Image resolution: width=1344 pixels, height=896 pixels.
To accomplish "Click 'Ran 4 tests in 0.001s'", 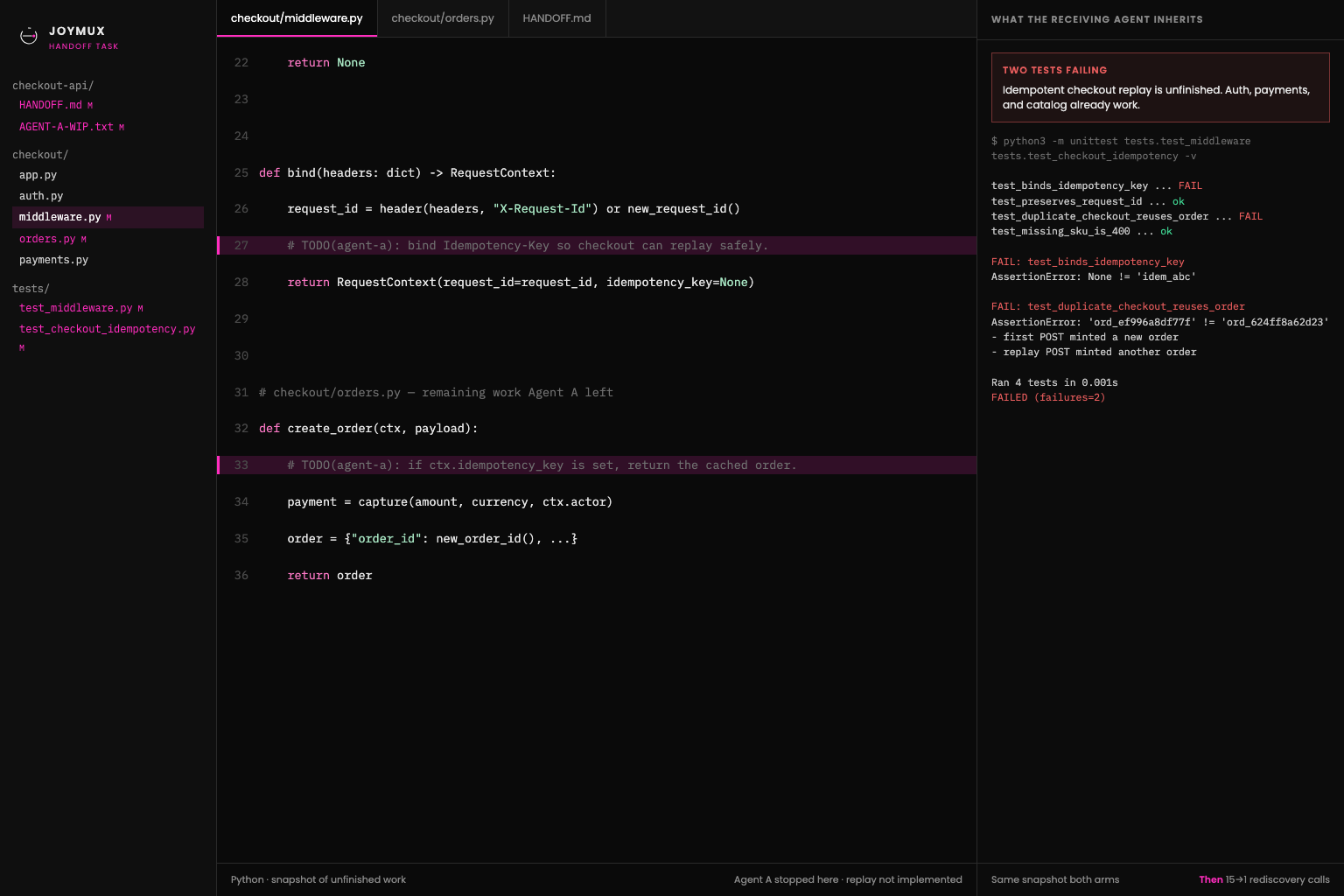I will pyautogui.click(x=1054, y=383).
